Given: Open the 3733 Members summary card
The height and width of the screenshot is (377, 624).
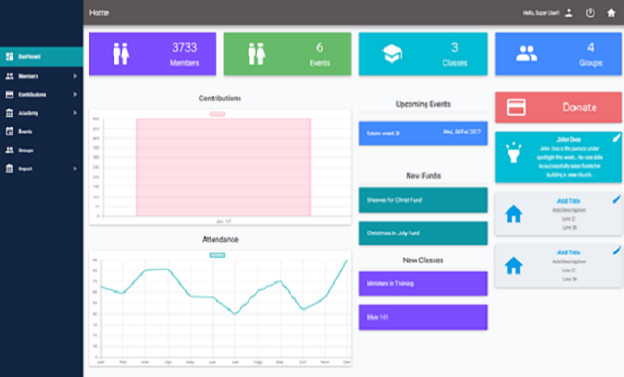Looking at the screenshot, I should pyautogui.click(x=152, y=54).
